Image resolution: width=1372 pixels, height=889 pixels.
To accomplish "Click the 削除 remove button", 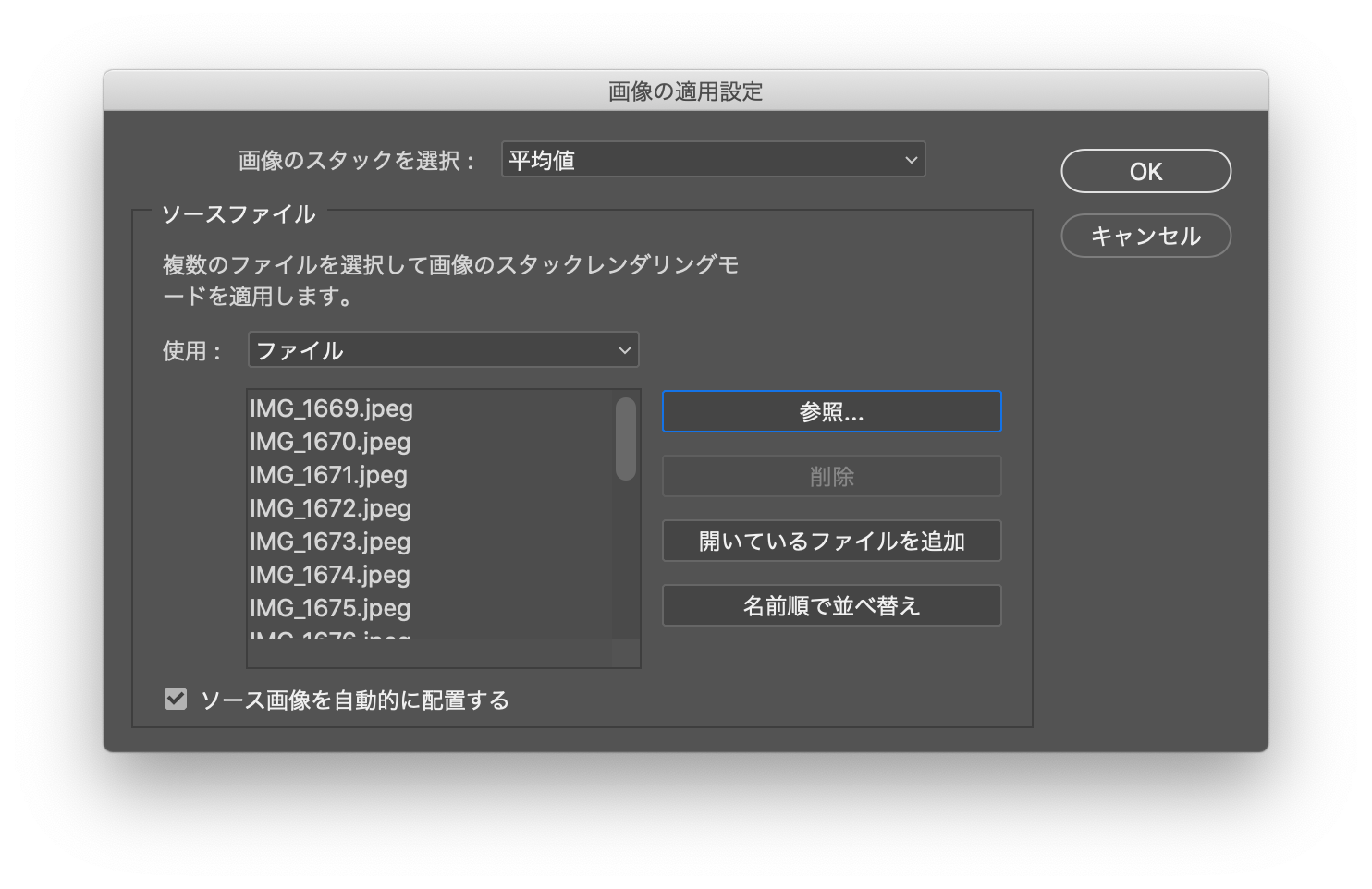I will (x=831, y=477).
